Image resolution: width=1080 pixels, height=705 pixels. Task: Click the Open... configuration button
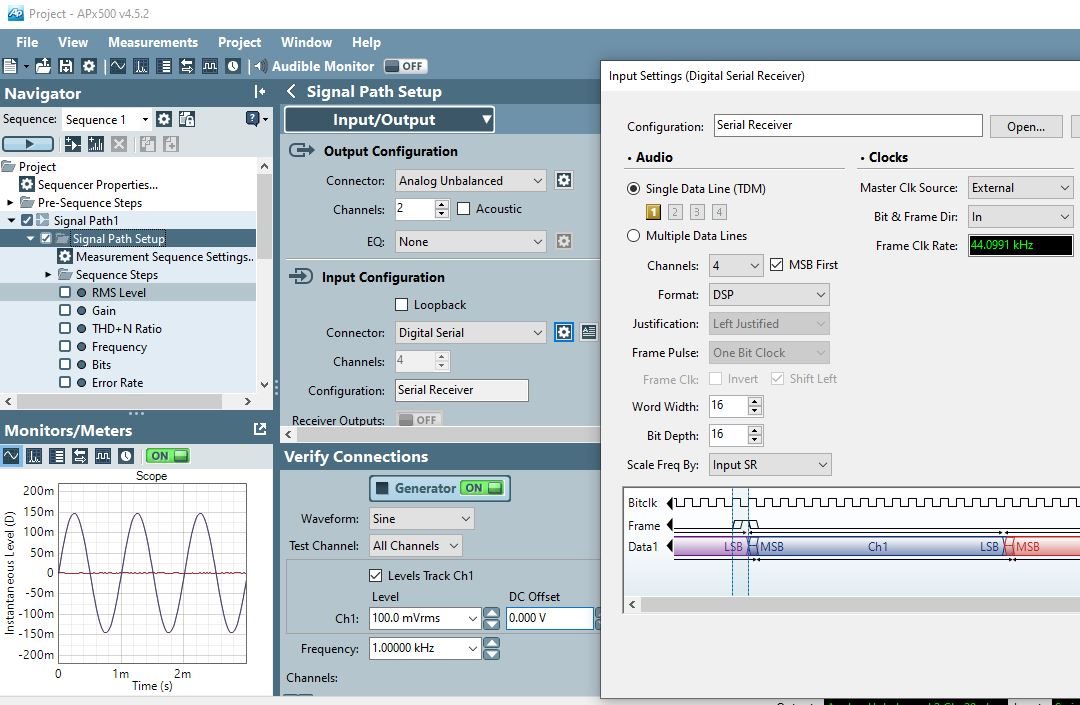coord(1026,127)
